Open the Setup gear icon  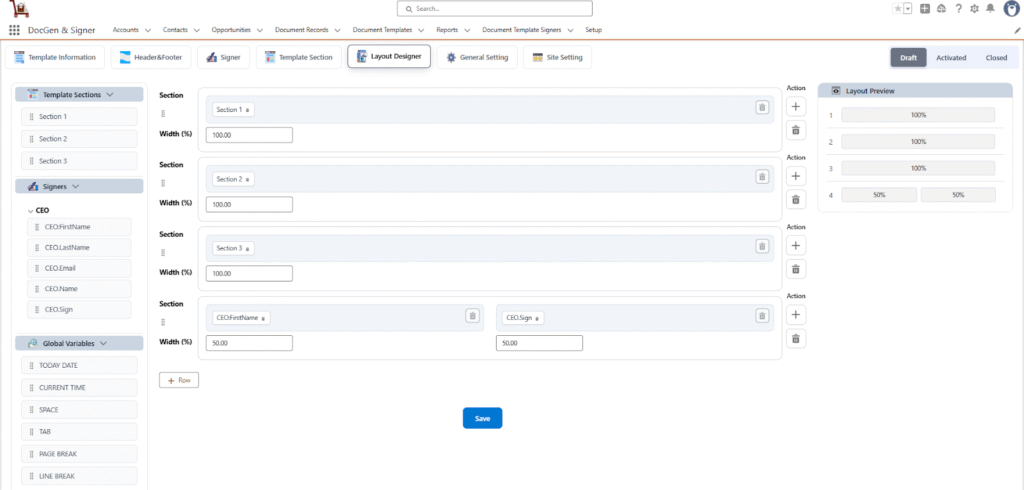coord(975,9)
